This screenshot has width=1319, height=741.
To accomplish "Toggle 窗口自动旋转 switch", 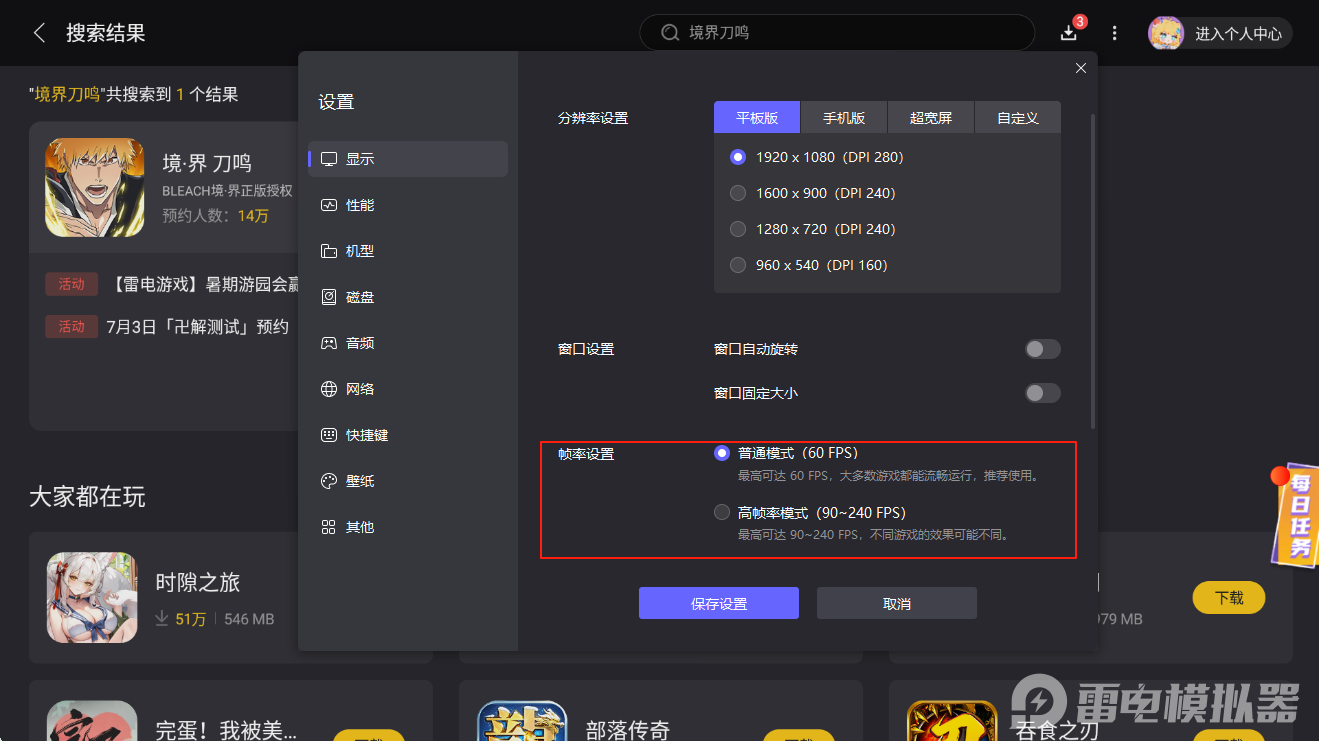I will coord(1043,349).
